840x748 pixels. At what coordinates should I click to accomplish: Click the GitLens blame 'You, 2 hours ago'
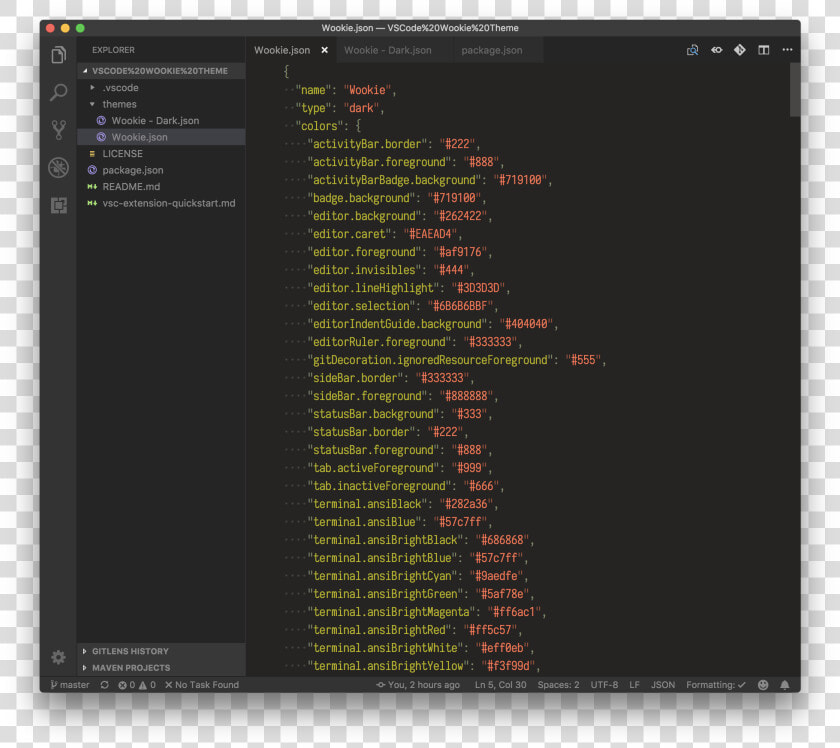[x=418, y=685]
